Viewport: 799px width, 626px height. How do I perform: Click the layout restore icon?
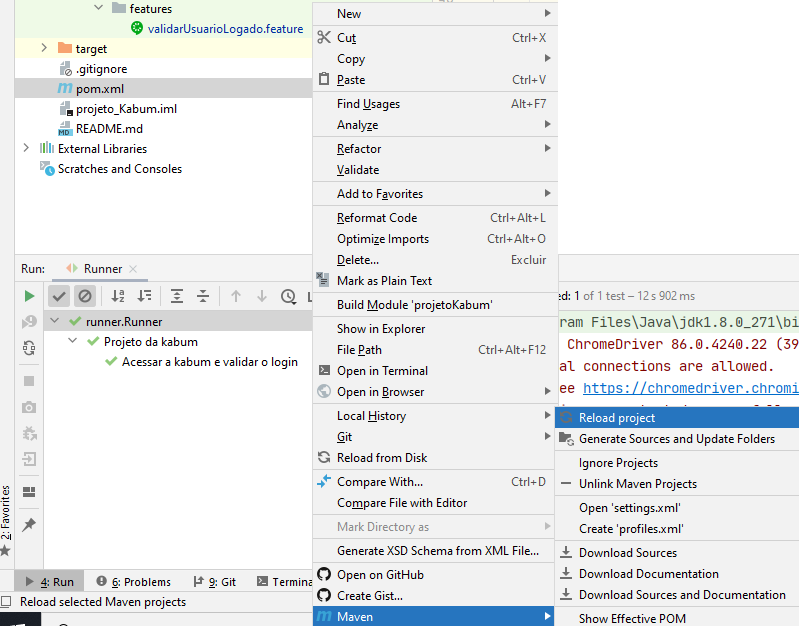point(29,492)
